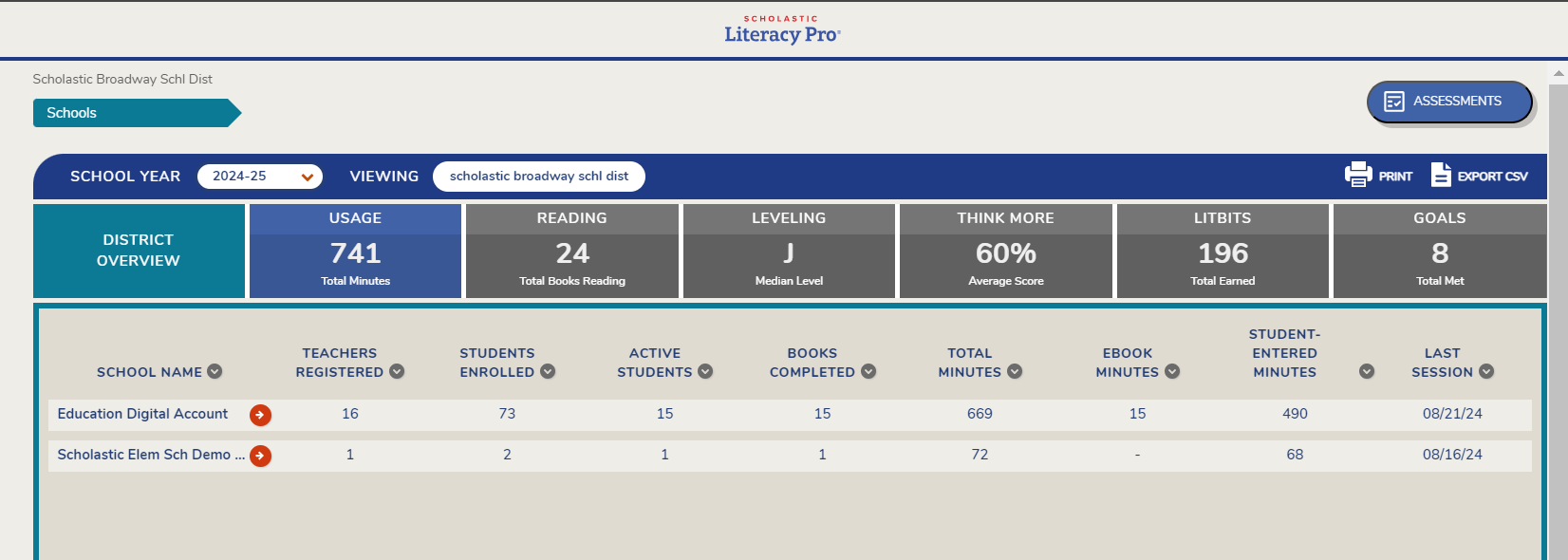Click the Assessments button label
1568x560 pixels.
(x=1457, y=102)
